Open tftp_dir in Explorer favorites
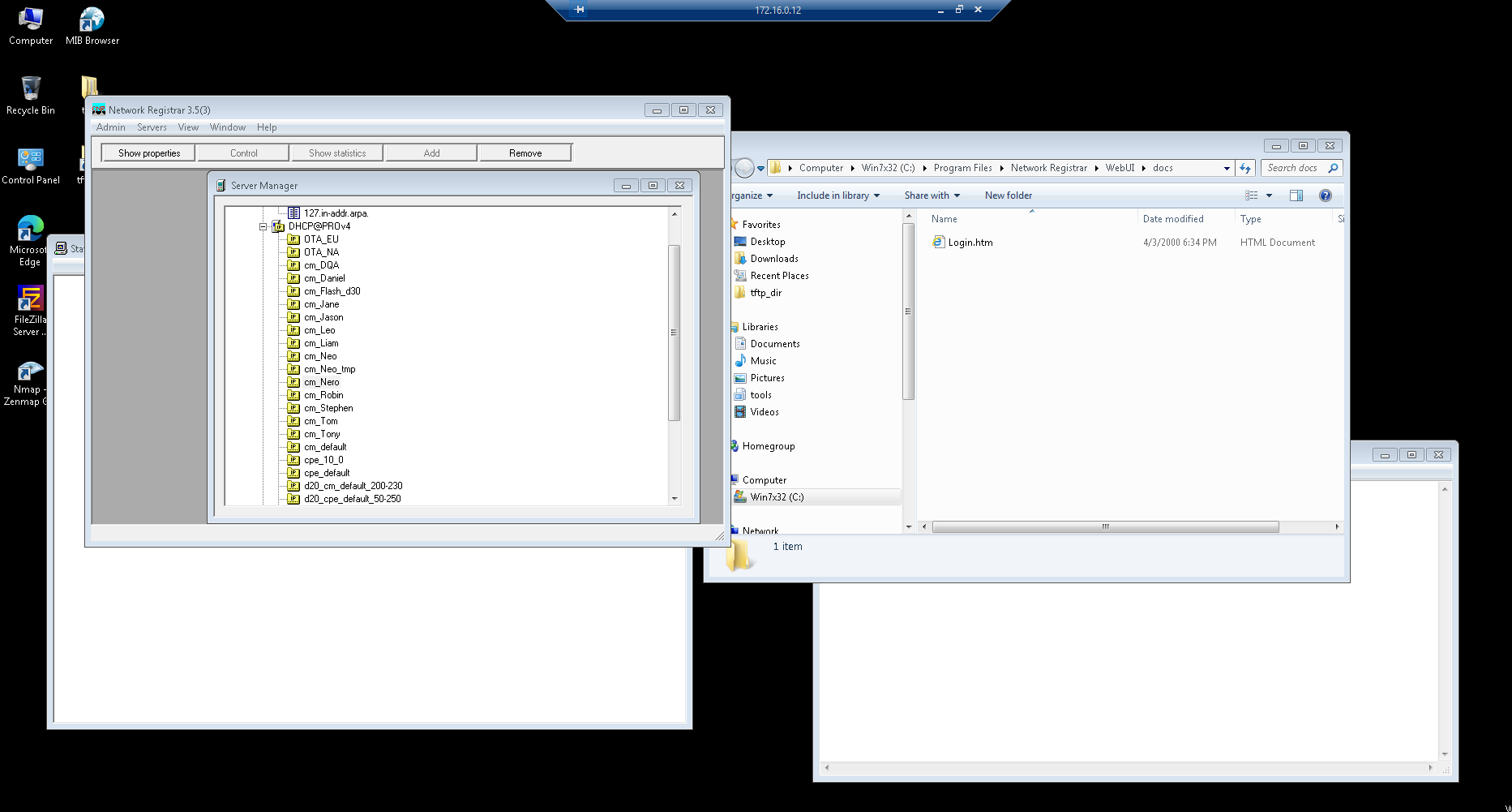 point(765,293)
